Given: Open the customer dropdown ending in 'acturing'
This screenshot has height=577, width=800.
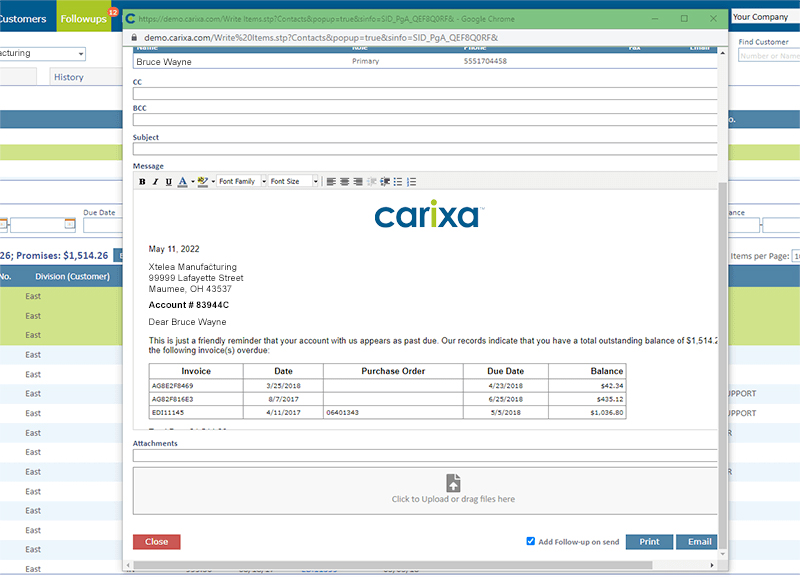Looking at the screenshot, I should pos(42,53).
